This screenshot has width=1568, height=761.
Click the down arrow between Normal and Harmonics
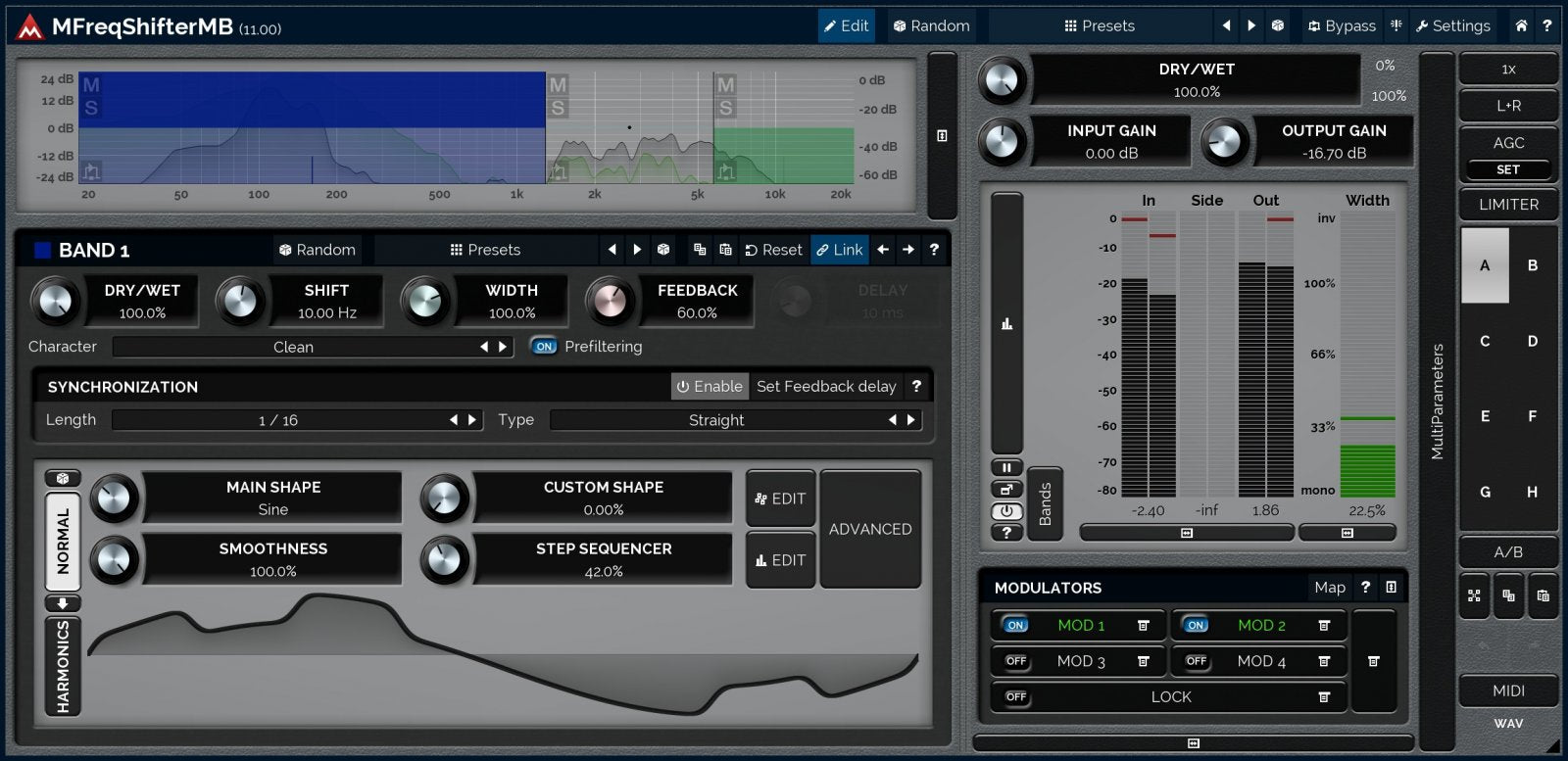pyautogui.click(x=63, y=603)
